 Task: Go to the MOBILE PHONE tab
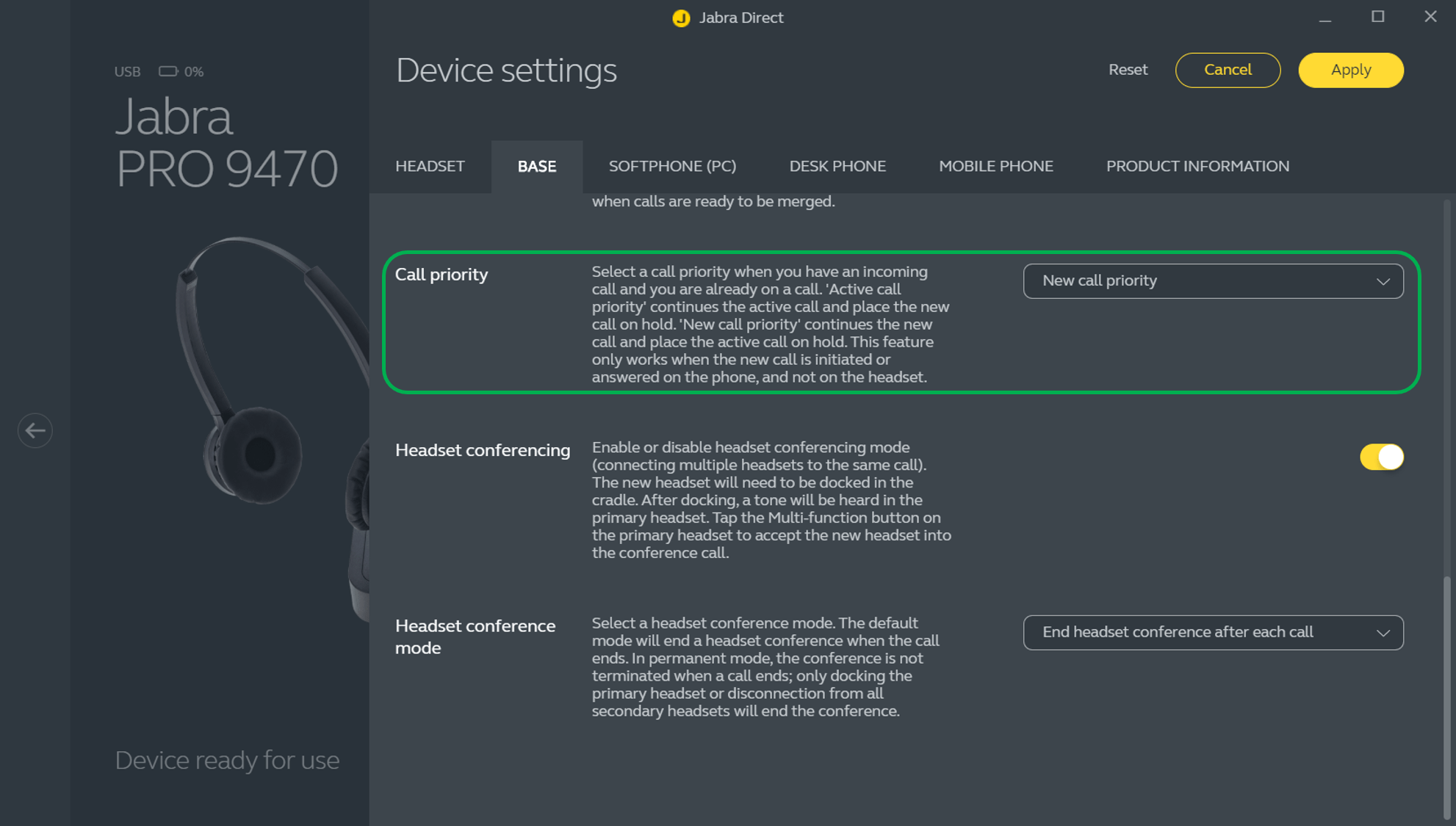pos(995,167)
